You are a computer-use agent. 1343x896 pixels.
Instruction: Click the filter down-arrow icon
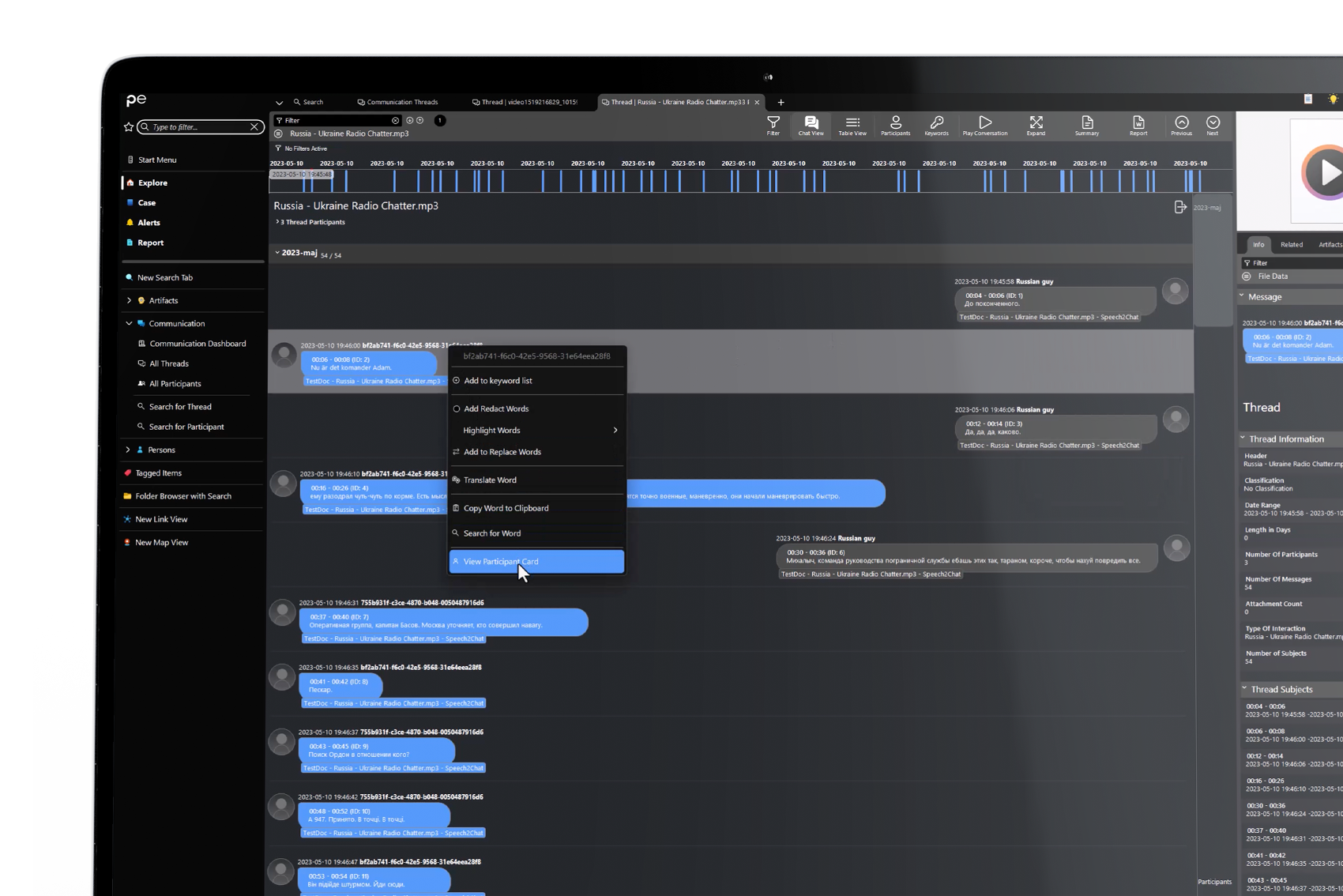coord(410,121)
